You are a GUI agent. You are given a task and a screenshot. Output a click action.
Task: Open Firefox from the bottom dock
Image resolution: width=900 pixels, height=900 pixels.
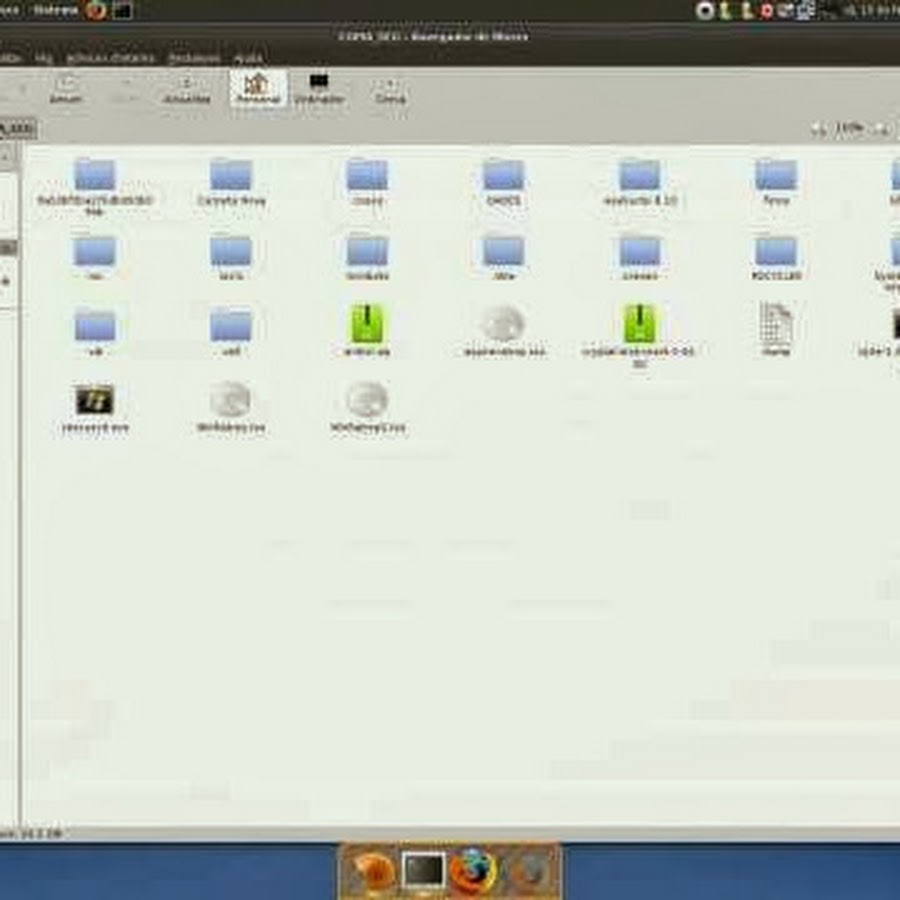pos(472,871)
